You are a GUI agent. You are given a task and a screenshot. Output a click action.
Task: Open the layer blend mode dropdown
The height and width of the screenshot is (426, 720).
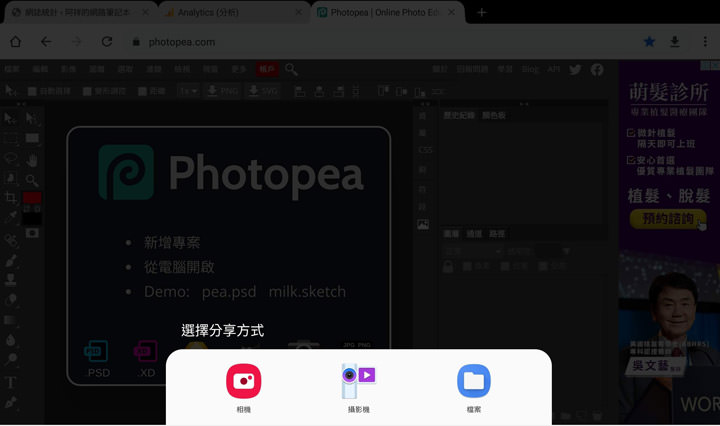(x=473, y=251)
